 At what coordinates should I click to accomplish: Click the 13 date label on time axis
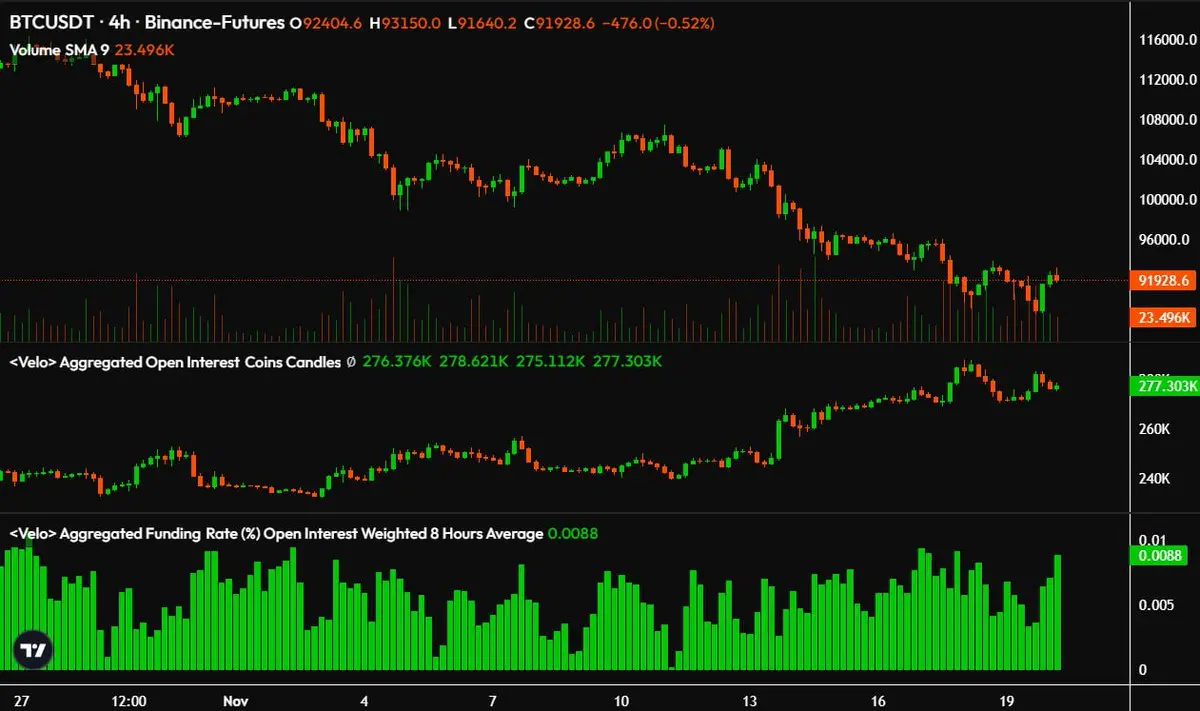[750, 700]
